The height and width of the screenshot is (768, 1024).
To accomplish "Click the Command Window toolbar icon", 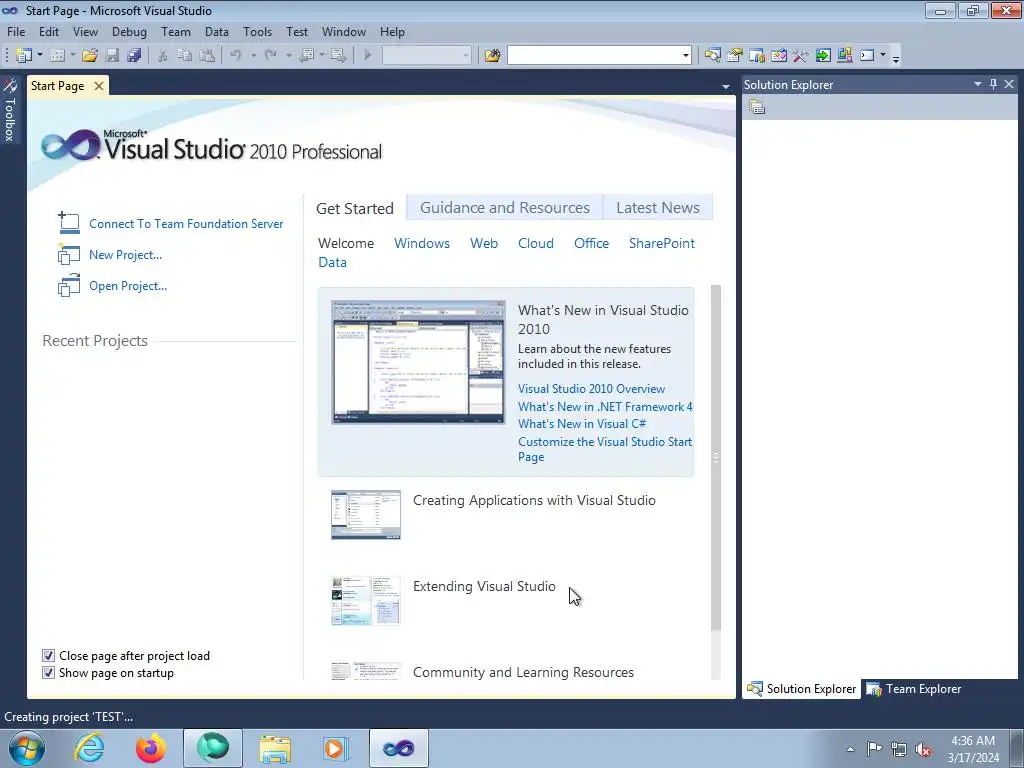I will [x=867, y=56].
